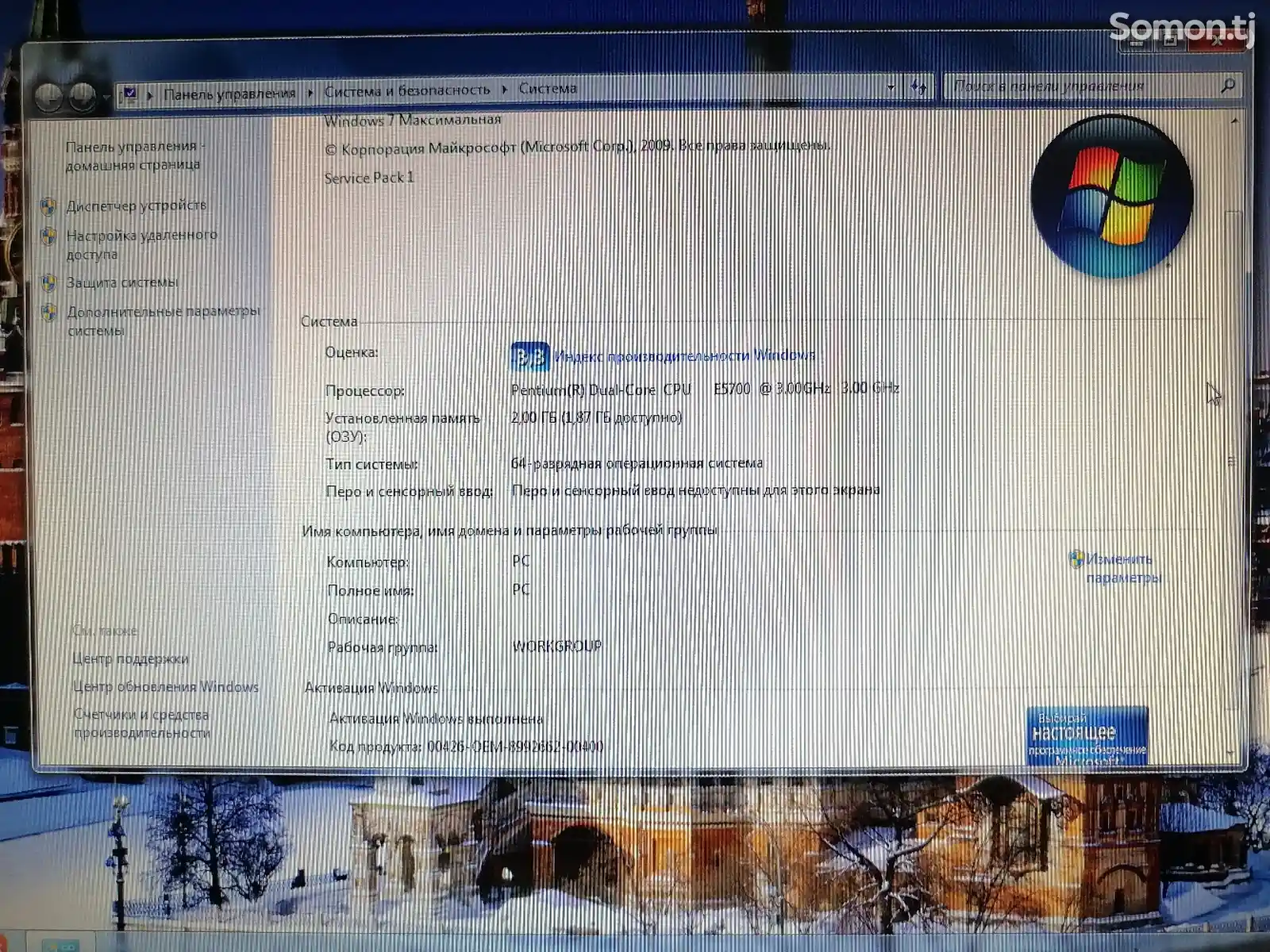Click Изменить параметры link
This screenshot has width=1270, height=952.
[x=1123, y=568]
